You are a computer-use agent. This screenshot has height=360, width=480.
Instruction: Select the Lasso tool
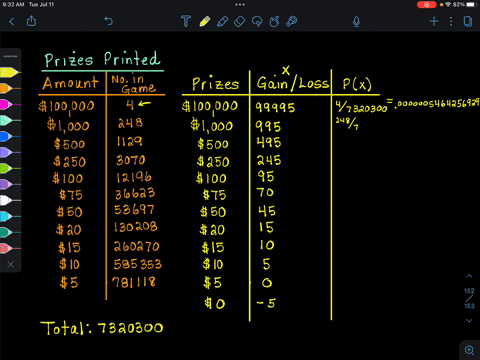pyautogui.click(x=257, y=22)
